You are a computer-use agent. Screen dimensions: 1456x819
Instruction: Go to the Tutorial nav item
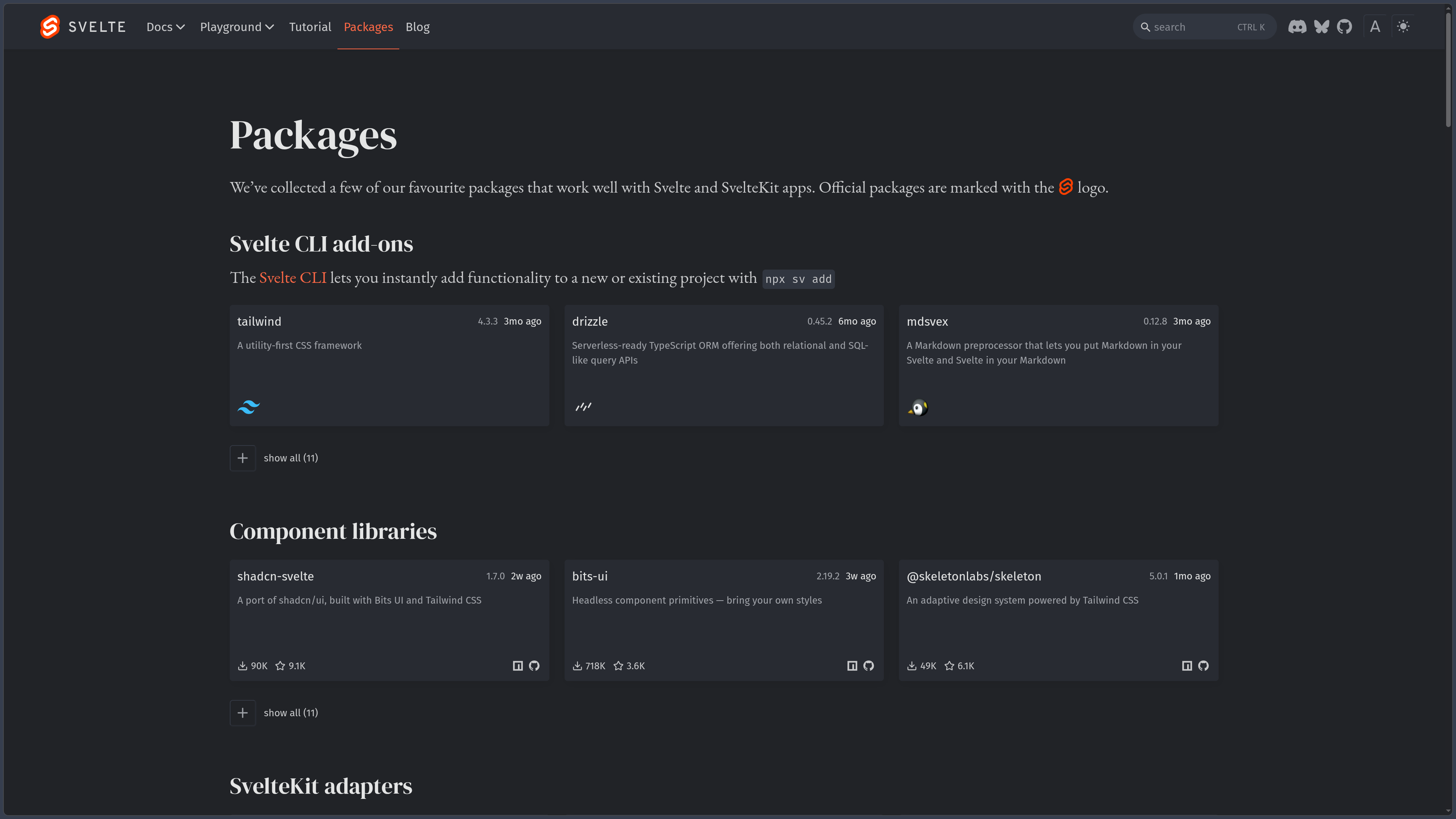tap(310, 27)
